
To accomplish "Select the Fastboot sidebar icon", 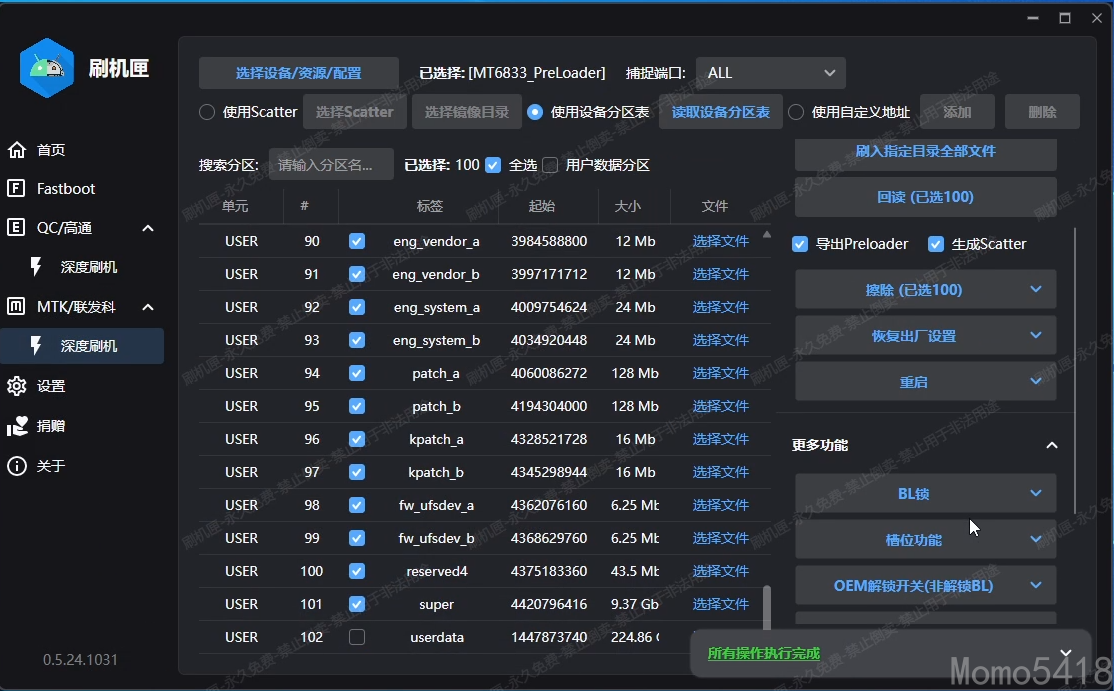I will tap(17, 189).
